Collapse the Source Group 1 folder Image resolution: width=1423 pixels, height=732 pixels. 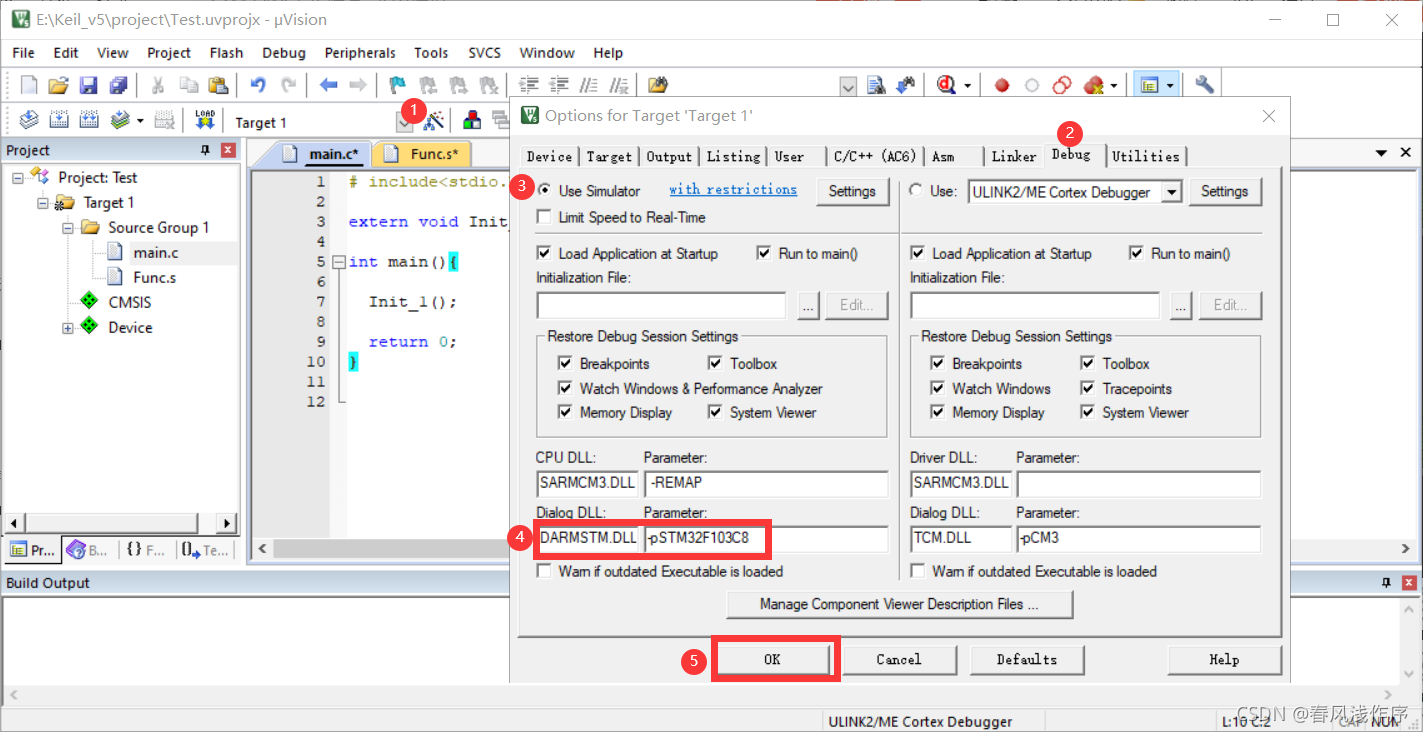(x=68, y=228)
